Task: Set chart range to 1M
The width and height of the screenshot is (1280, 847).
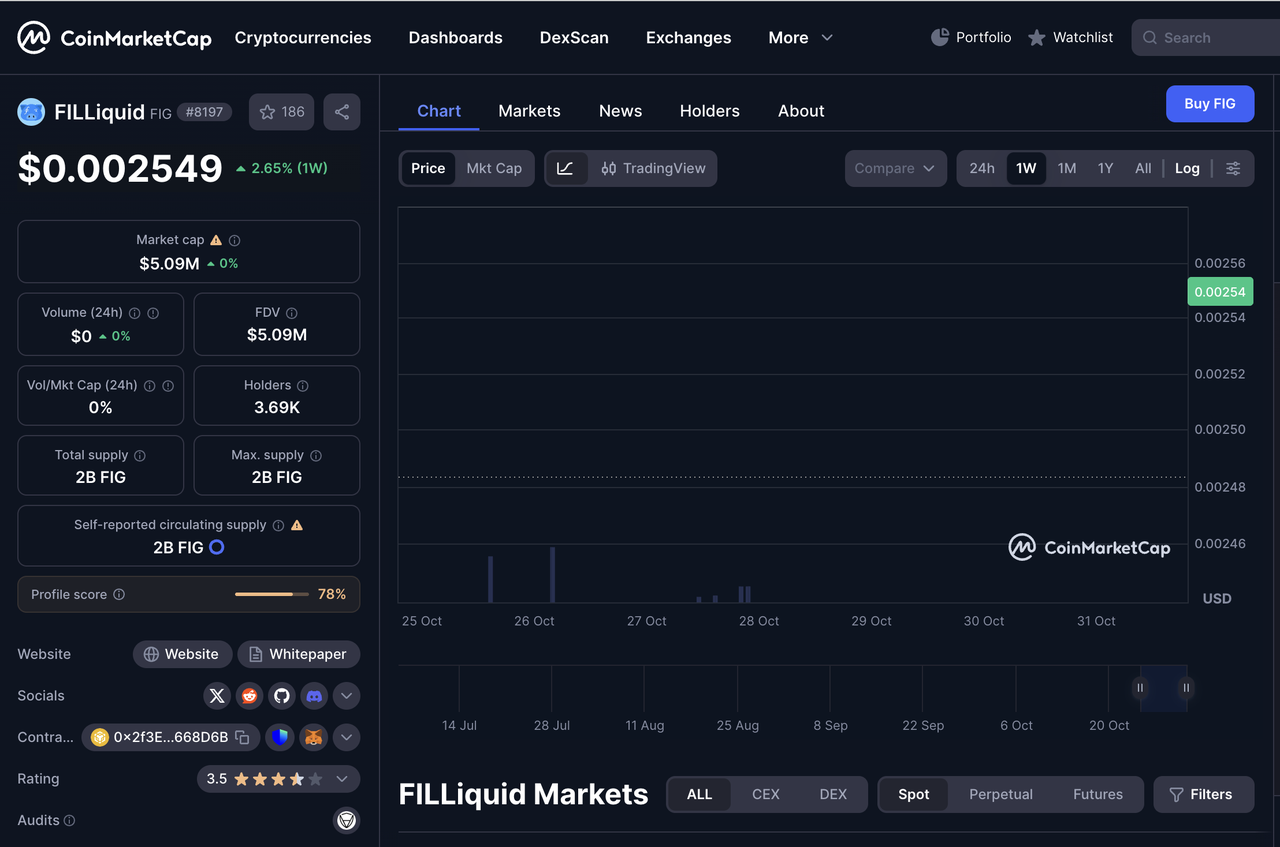Action: tap(1067, 168)
